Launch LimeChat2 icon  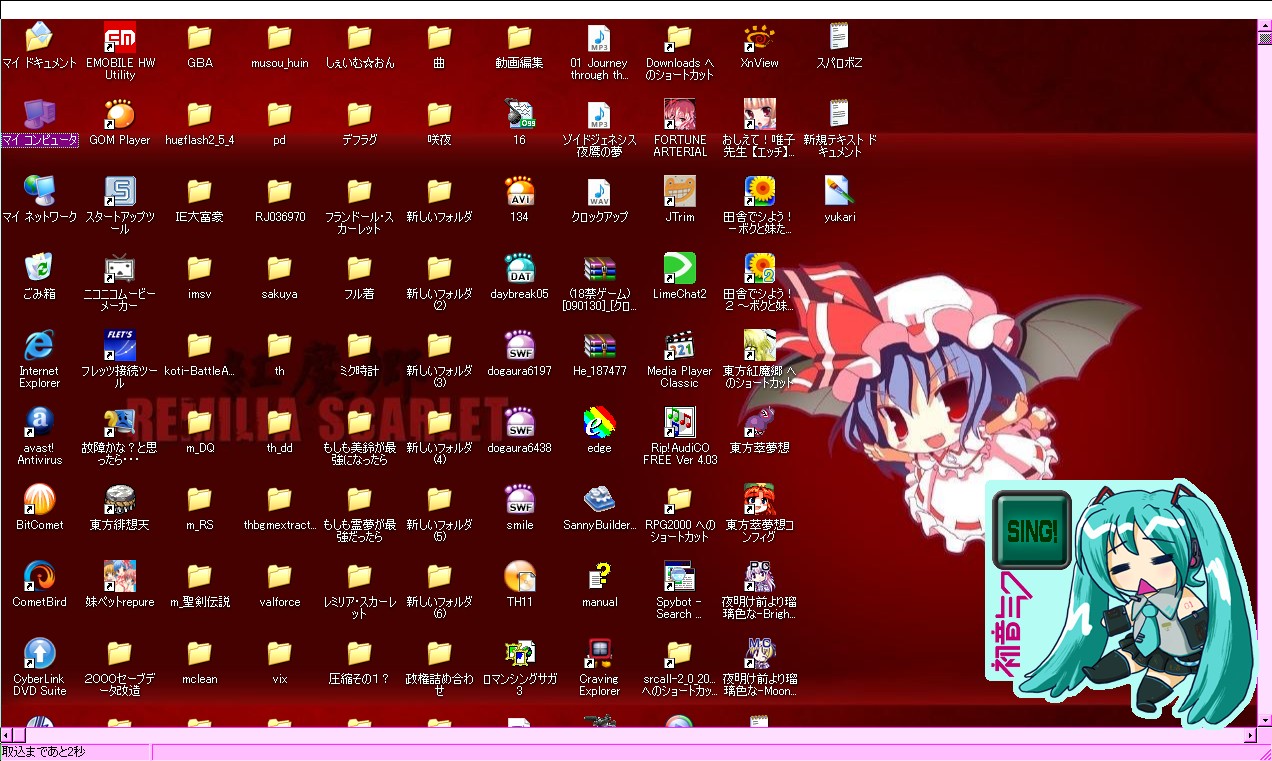click(x=680, y=269)
